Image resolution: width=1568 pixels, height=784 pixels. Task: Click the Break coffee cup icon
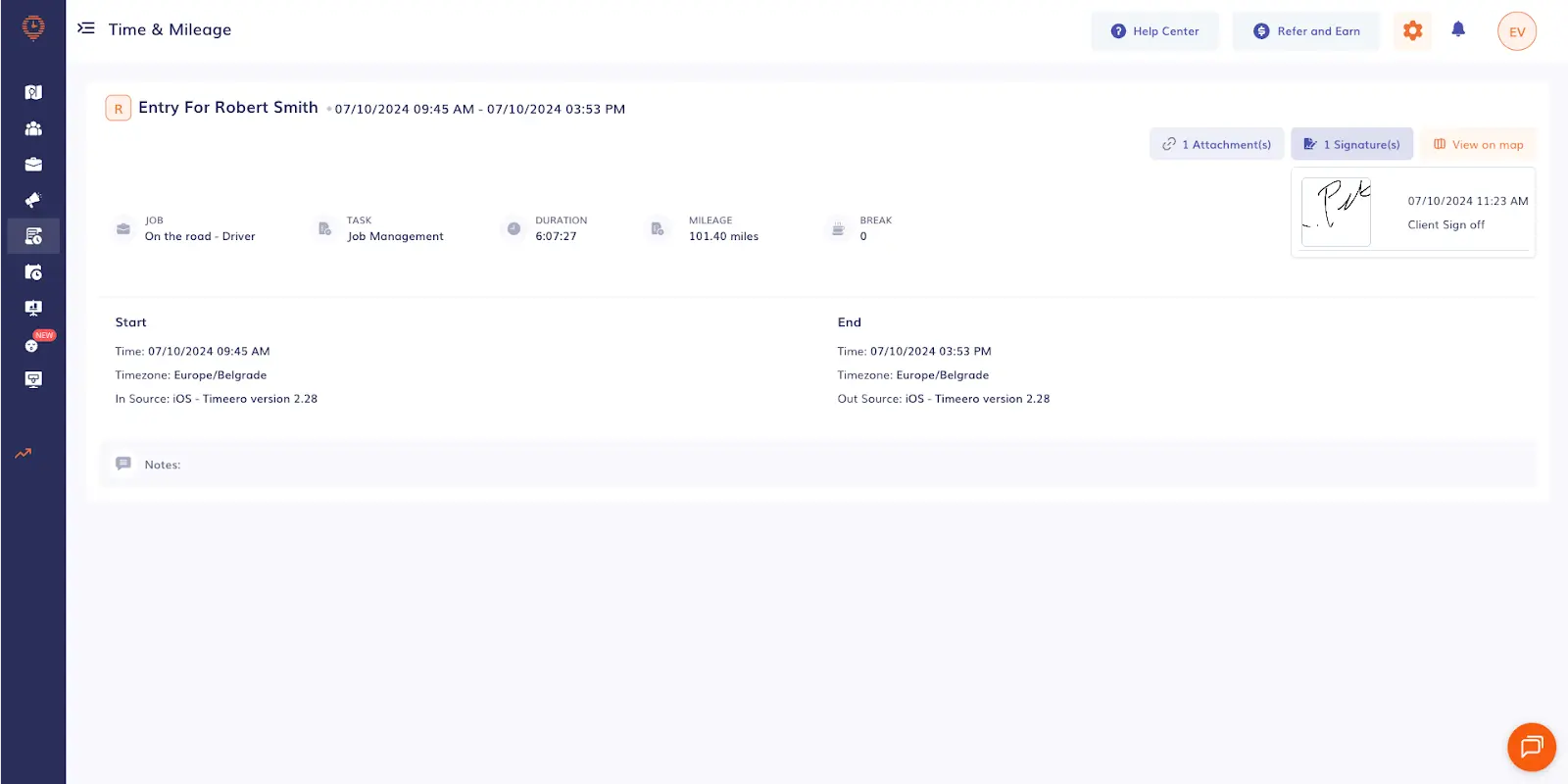[x=838, y=228]
